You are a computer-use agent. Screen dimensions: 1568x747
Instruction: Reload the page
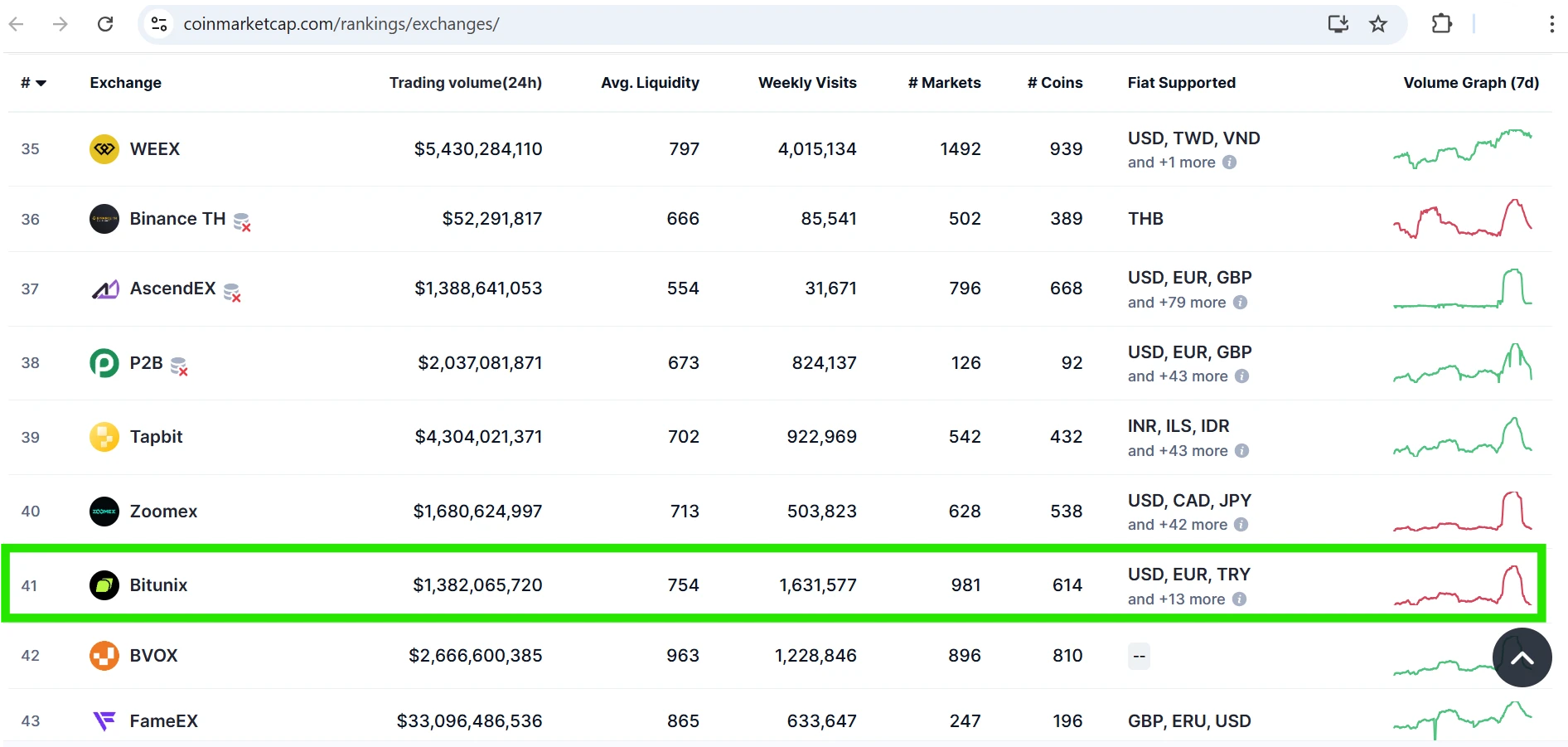(x=105, y=24)
